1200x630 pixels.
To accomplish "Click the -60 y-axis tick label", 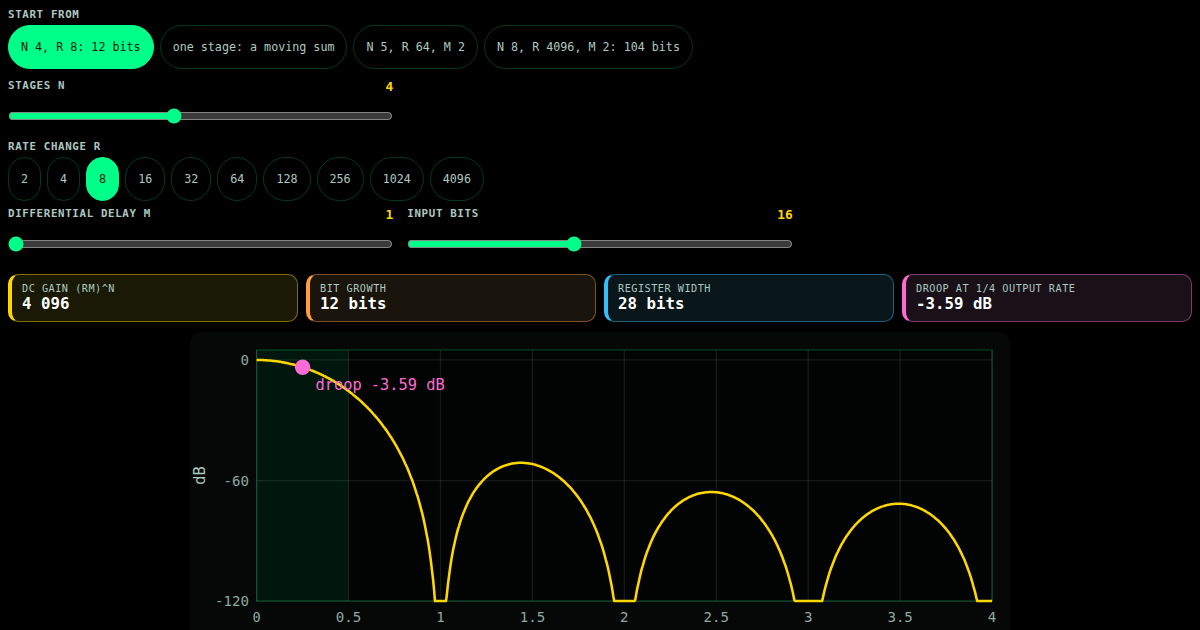I will [236, 481].
